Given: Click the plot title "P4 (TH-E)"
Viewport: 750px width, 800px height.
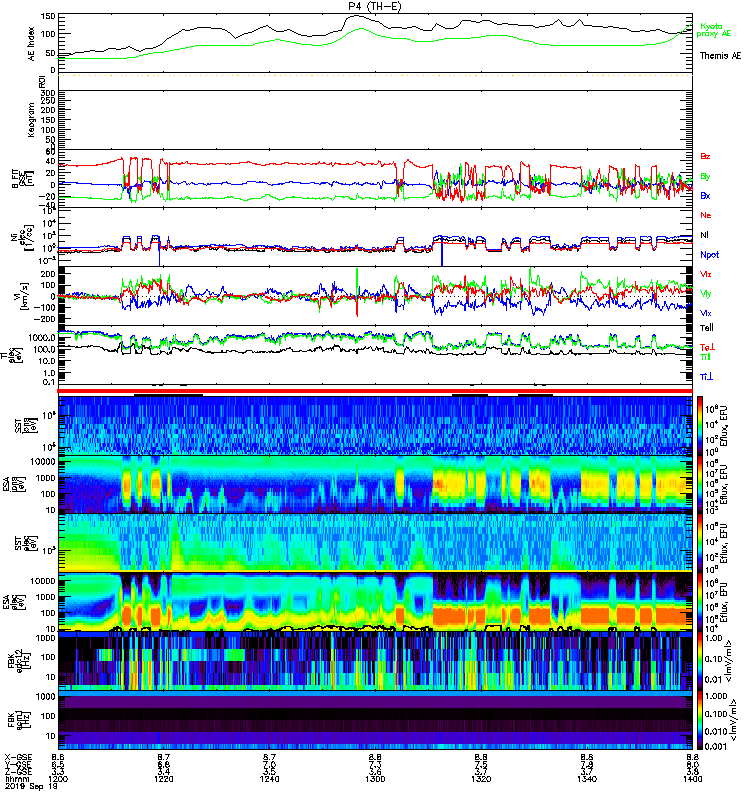Looking at the screenshot, I should pos(375,6).
